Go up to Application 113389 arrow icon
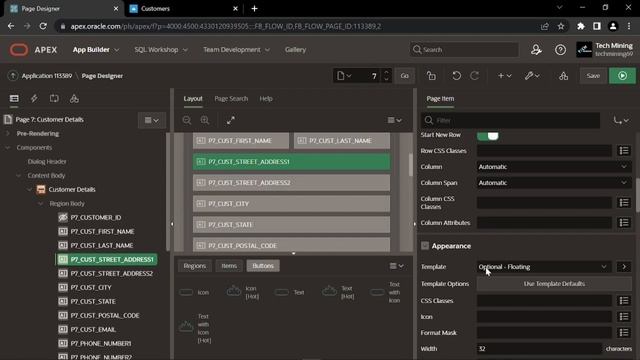 tap(13, 76)
